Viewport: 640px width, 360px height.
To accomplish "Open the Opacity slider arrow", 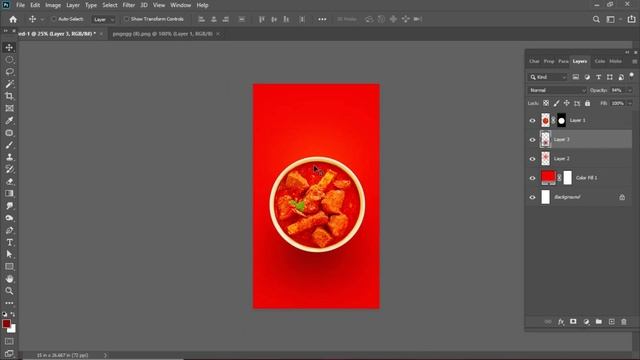I will (x=629, y=90).
